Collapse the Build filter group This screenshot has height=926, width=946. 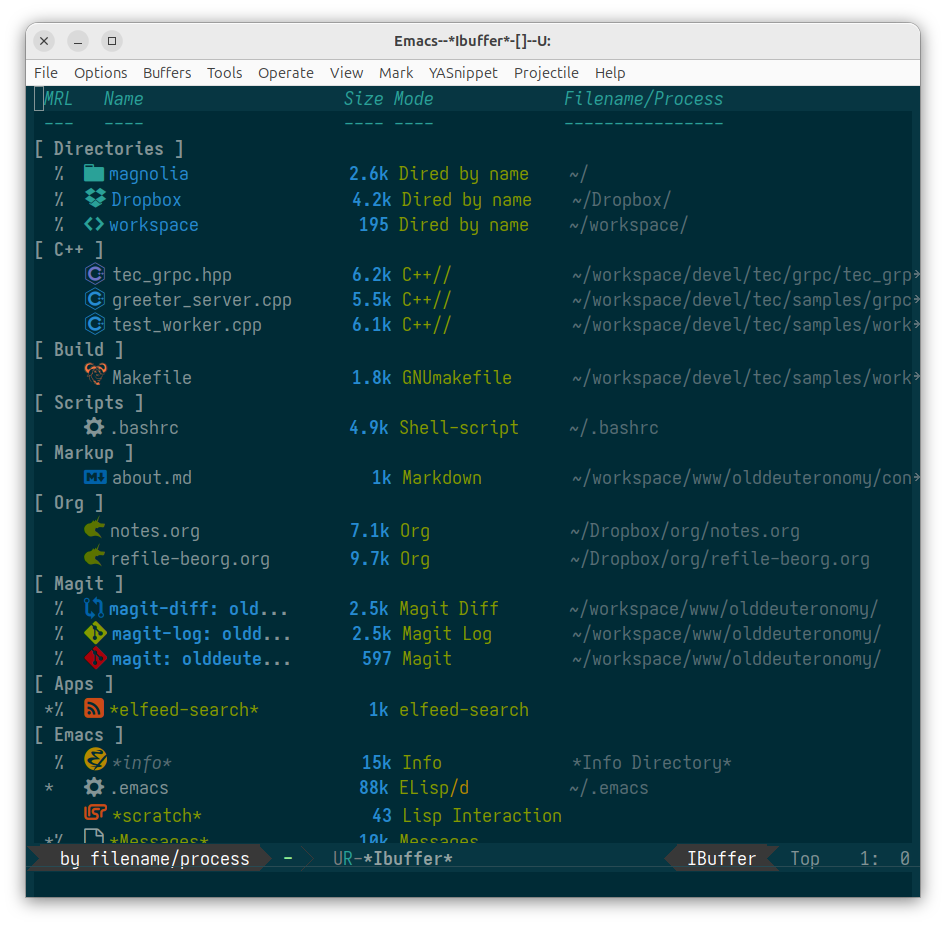79,349
